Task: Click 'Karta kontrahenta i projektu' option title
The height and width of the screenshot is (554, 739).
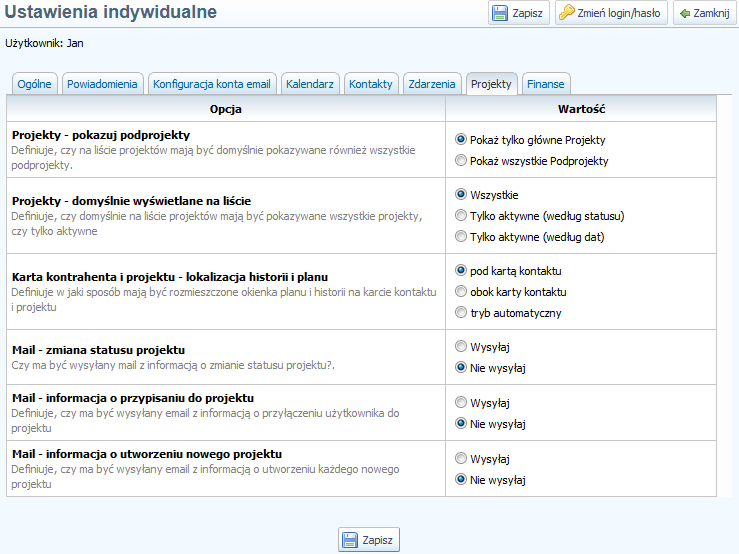Action: [170, 277]
